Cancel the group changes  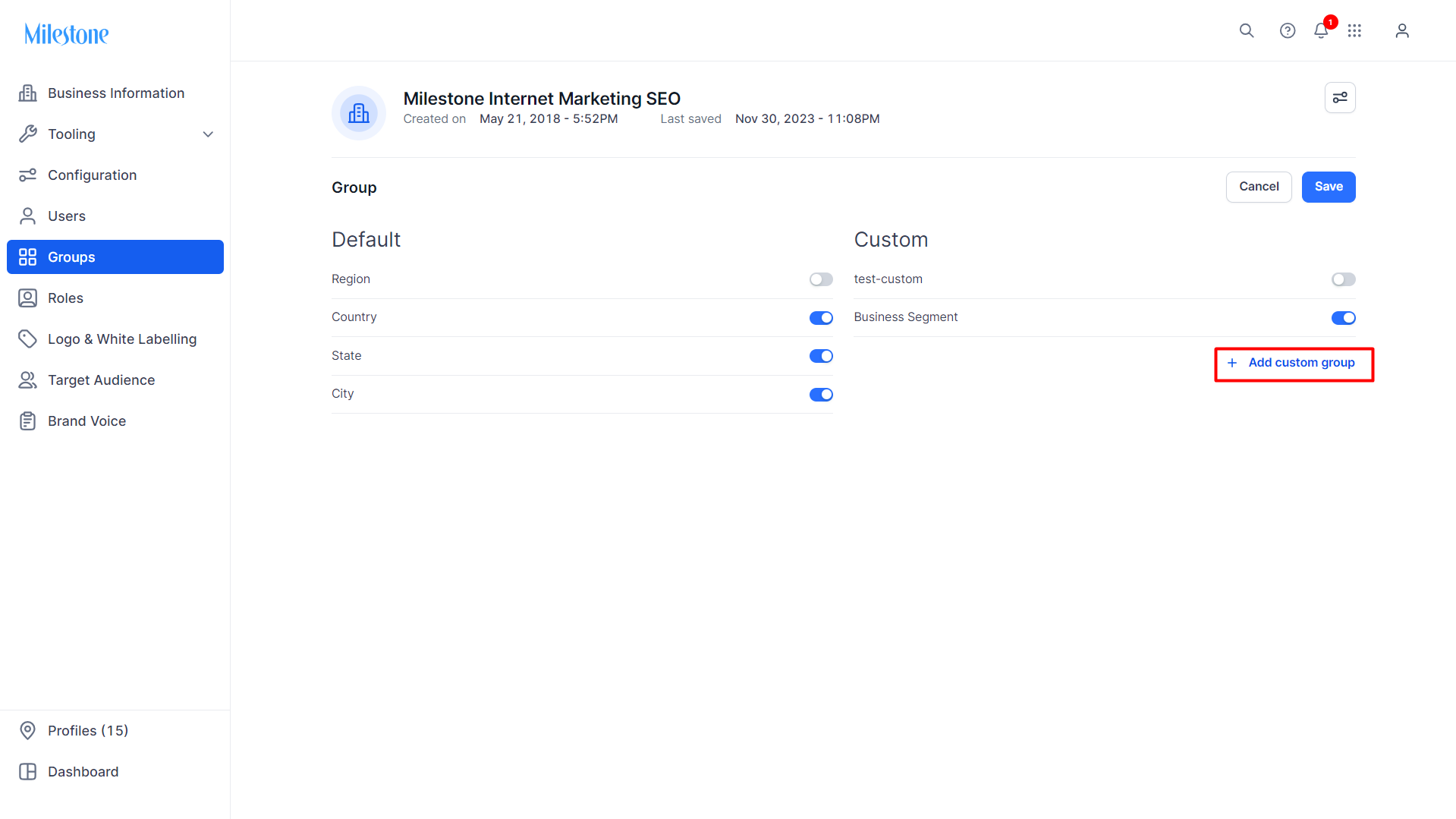tap(1259, 187)
